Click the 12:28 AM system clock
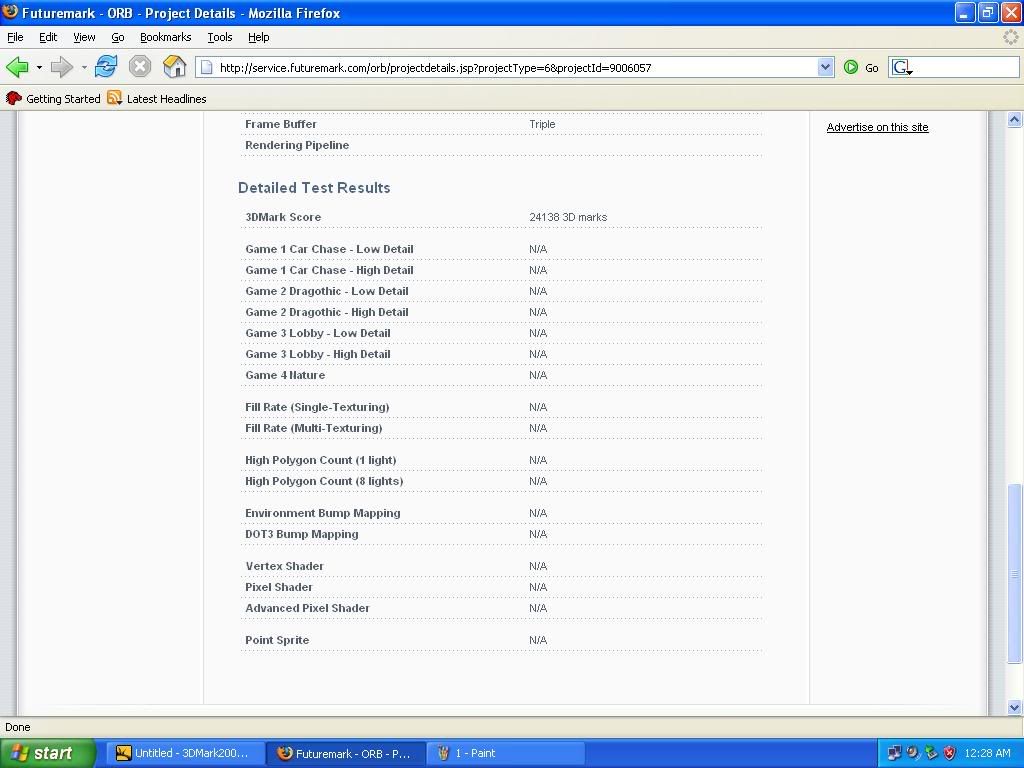This screenshot has height=768, width=1024. click(x=987, y=753)
